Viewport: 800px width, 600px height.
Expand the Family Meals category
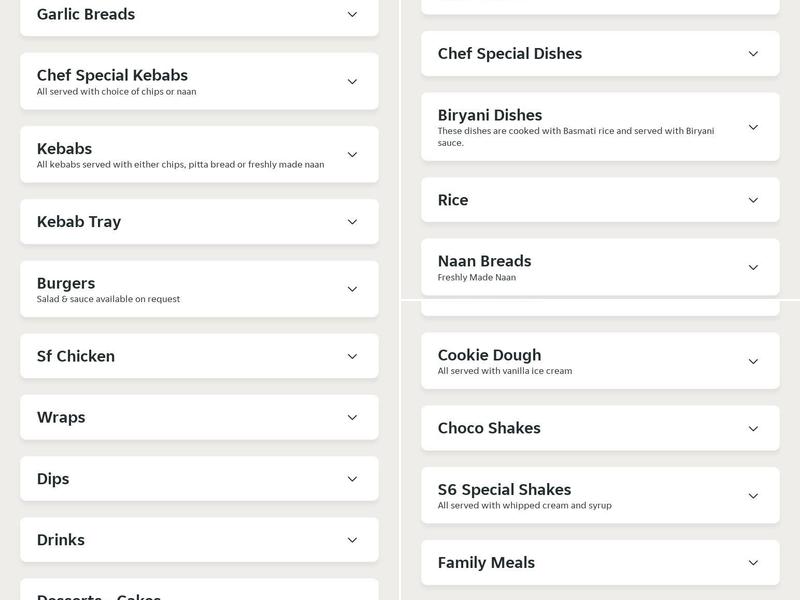pos(752,563)
